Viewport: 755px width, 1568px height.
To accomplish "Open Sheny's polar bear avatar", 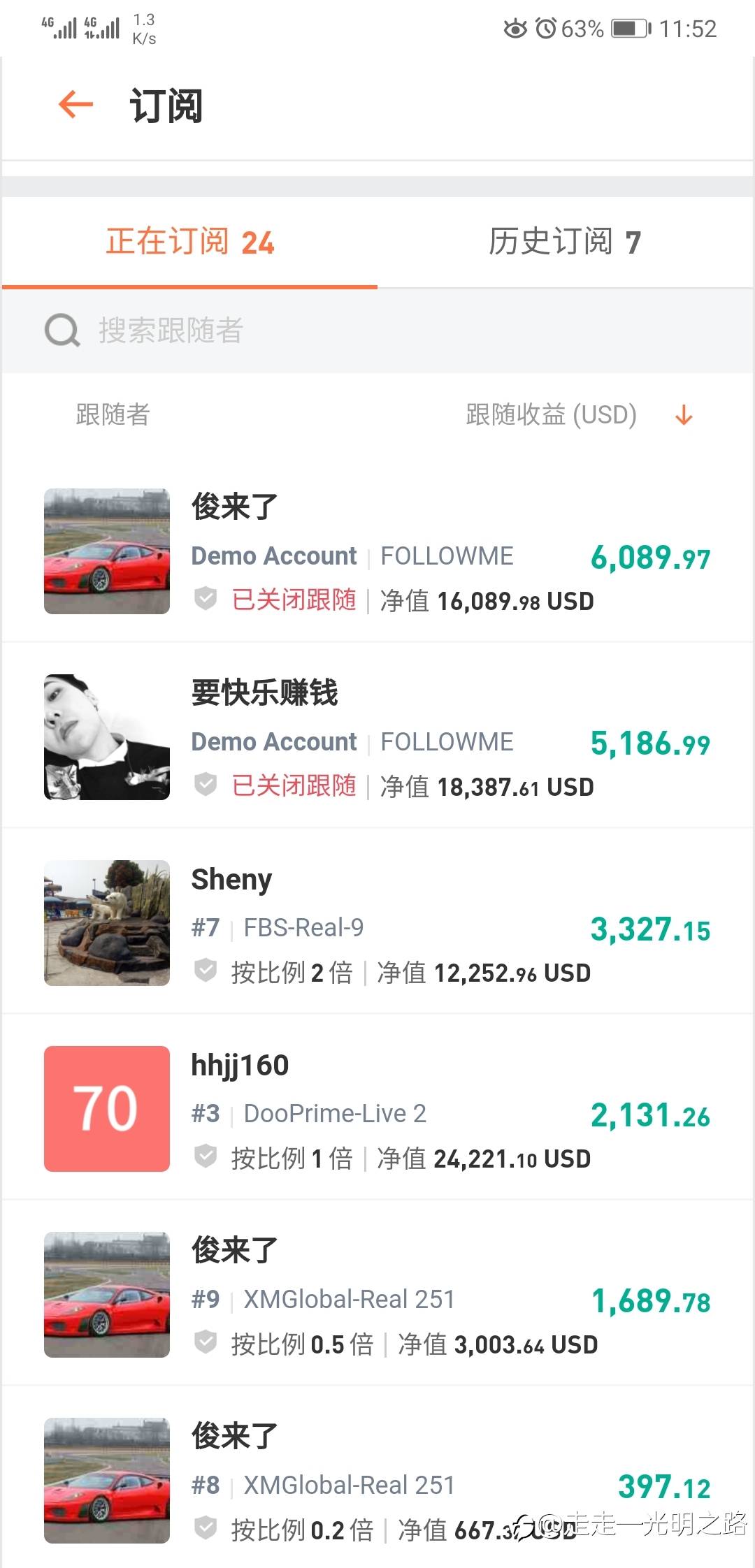I will [107, 923].
